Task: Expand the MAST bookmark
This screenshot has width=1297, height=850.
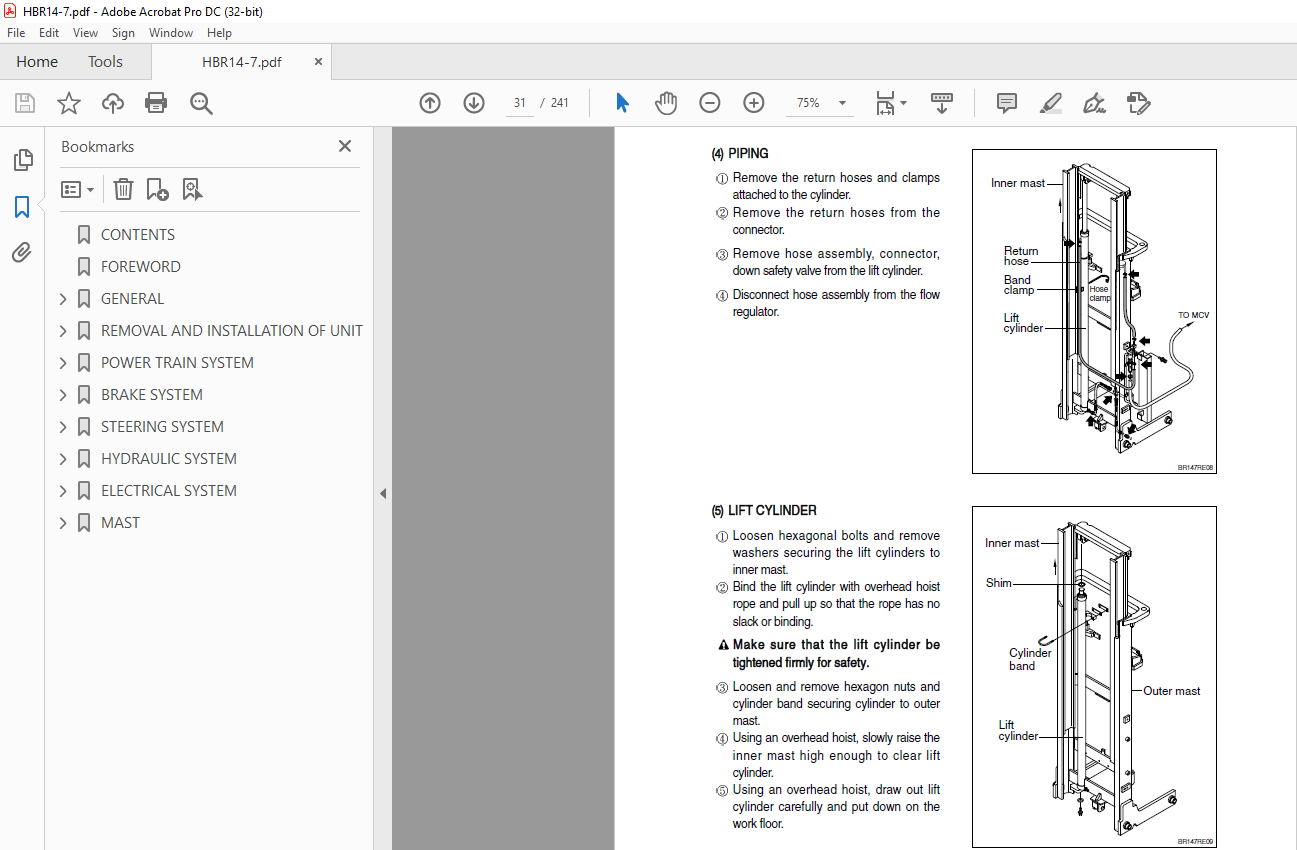Action: (63, 523)
